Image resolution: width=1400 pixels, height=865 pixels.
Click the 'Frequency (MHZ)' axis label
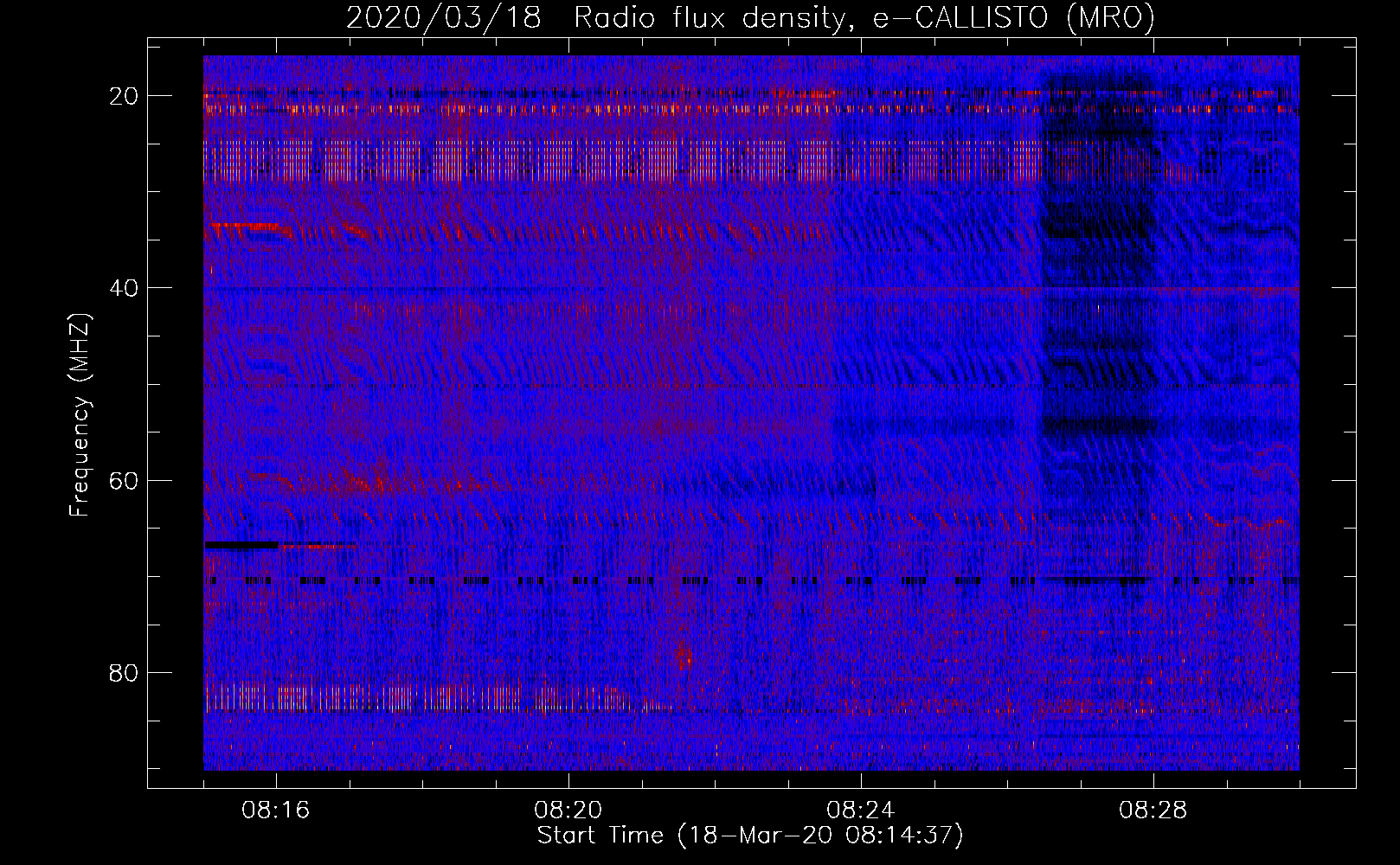[x=80, y=415]
